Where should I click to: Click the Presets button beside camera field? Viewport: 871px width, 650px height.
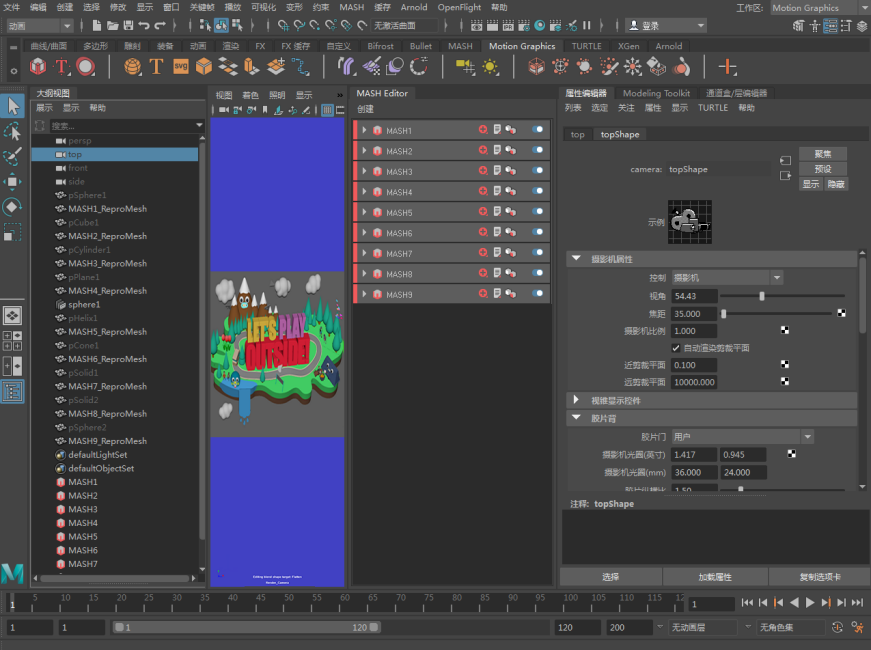(823, 169)
